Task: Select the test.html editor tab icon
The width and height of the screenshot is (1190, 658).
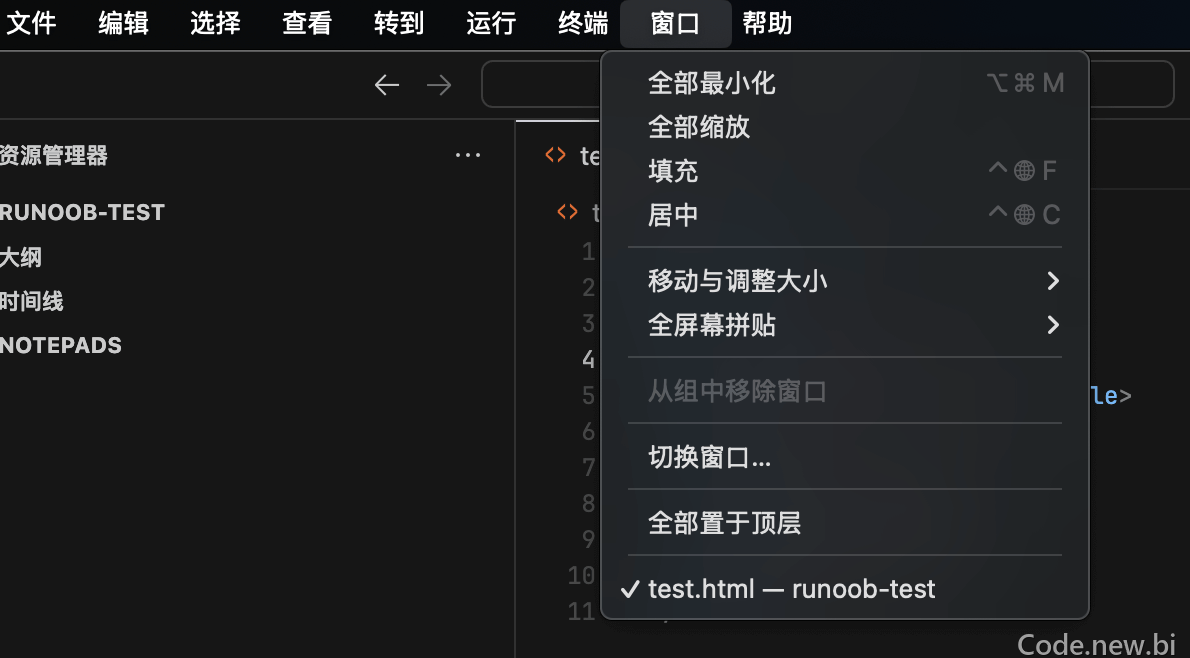Action: coord(556,156)
